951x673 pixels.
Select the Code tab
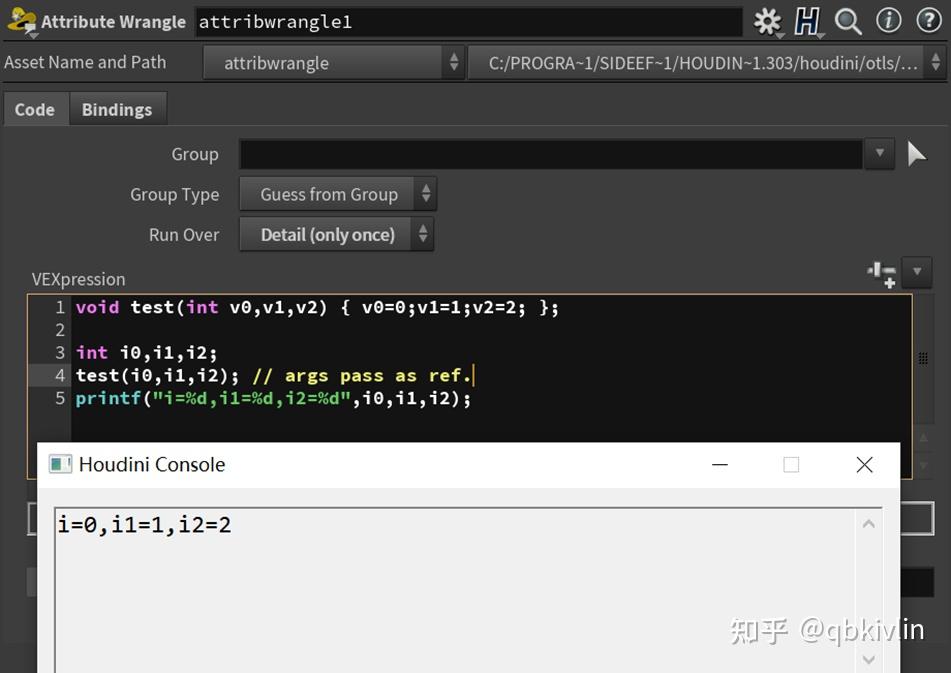[35, 108]
